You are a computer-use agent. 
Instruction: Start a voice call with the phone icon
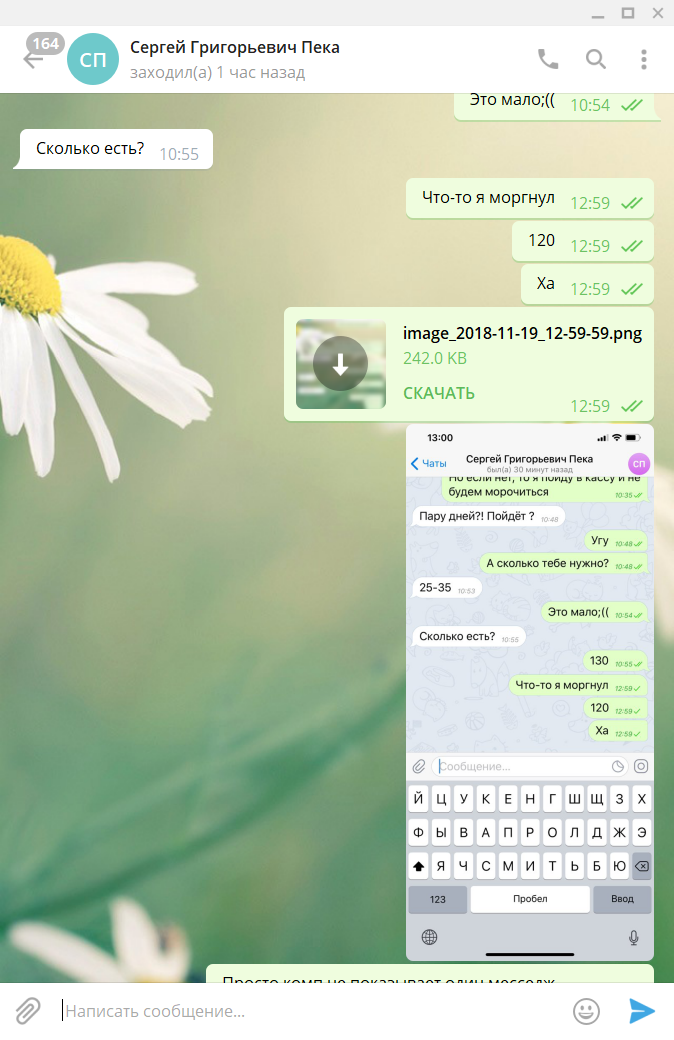(548, 59)
